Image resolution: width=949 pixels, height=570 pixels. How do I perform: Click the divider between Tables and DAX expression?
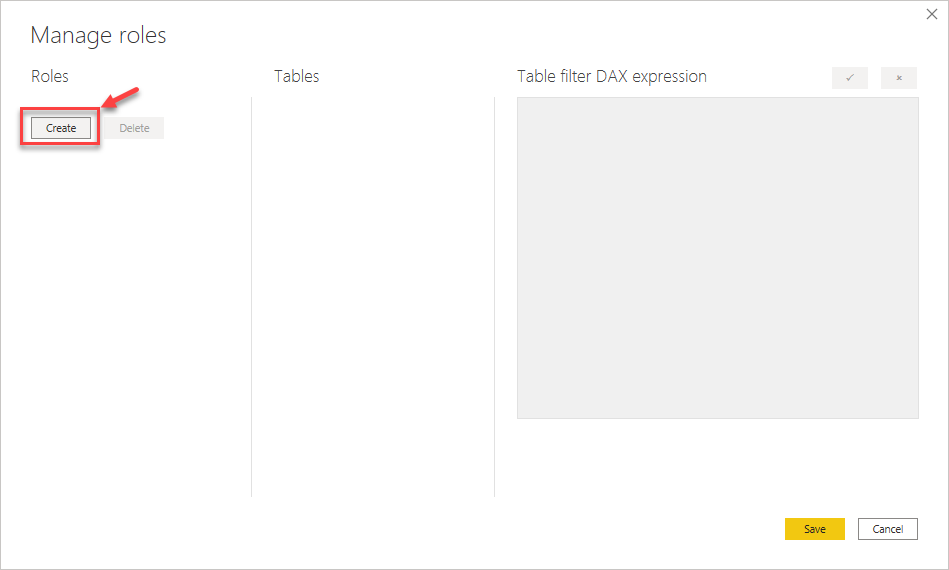tap(494, 300)
